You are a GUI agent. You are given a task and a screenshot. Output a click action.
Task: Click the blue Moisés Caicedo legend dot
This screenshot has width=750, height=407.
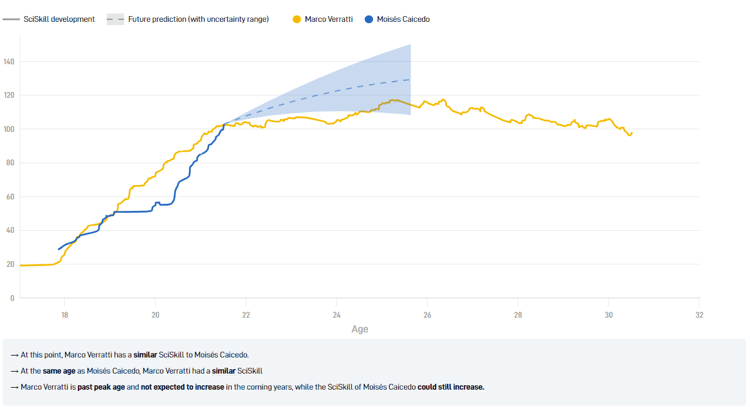[369, 19]
